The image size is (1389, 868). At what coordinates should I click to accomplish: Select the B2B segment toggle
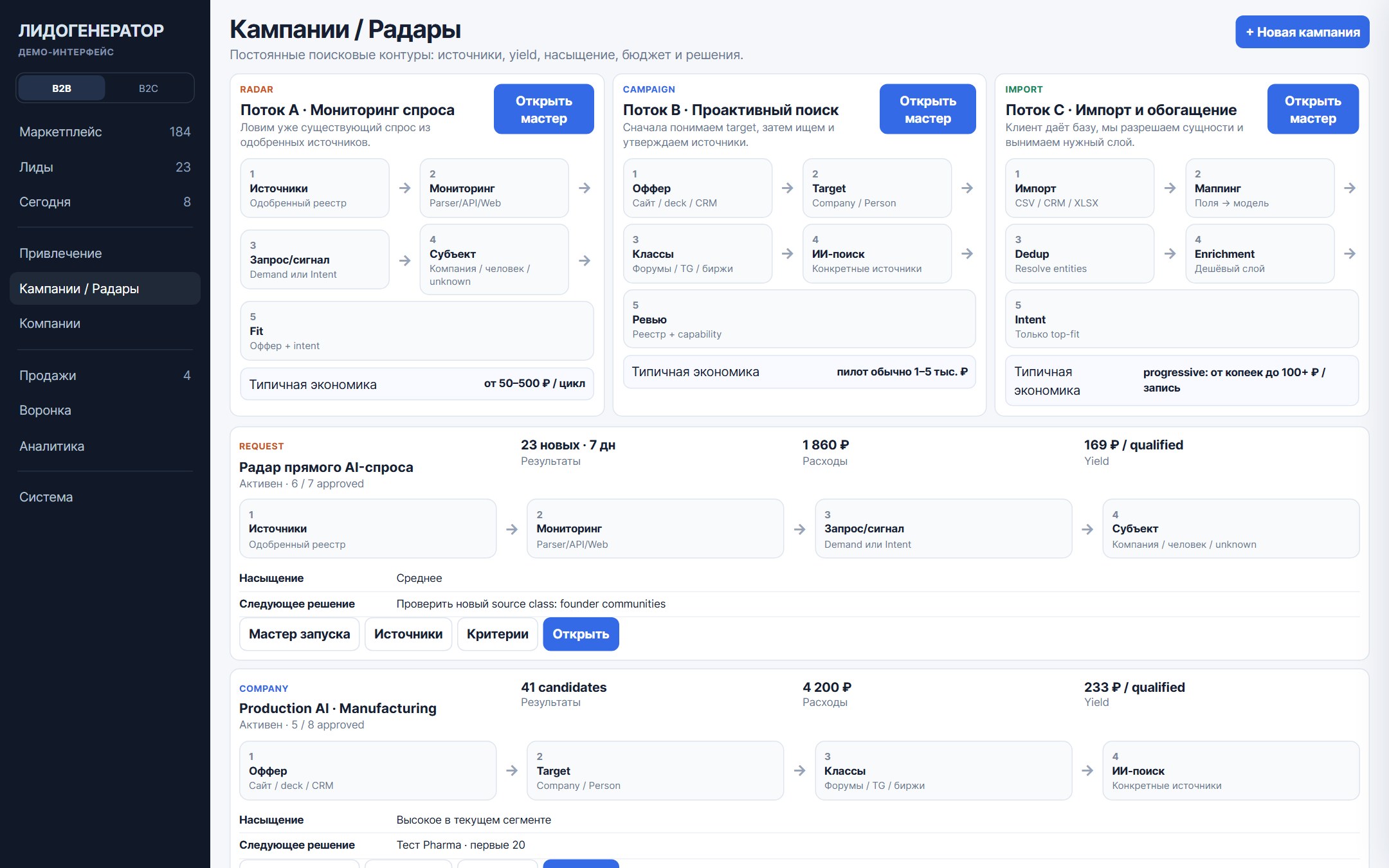click(x=62, y=88)
